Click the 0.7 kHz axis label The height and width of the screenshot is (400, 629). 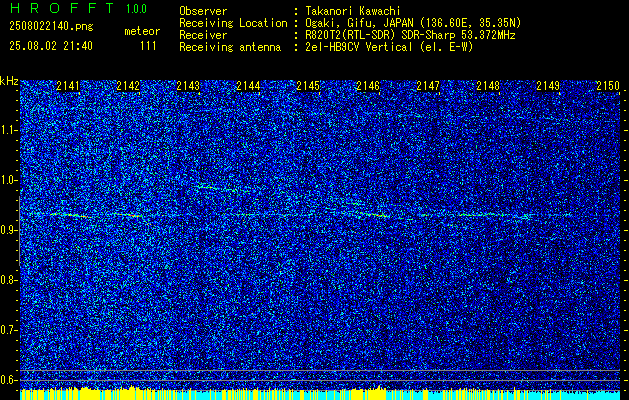pos(9,330)
